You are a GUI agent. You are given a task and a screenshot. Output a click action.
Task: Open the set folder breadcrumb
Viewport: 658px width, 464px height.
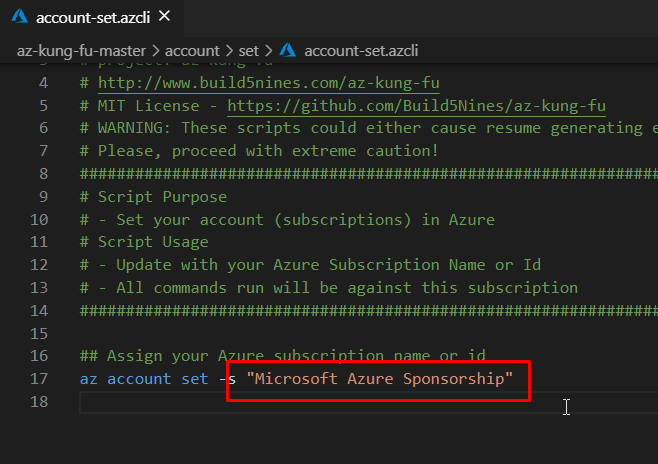pyautogui.click(x=249, y=49)
